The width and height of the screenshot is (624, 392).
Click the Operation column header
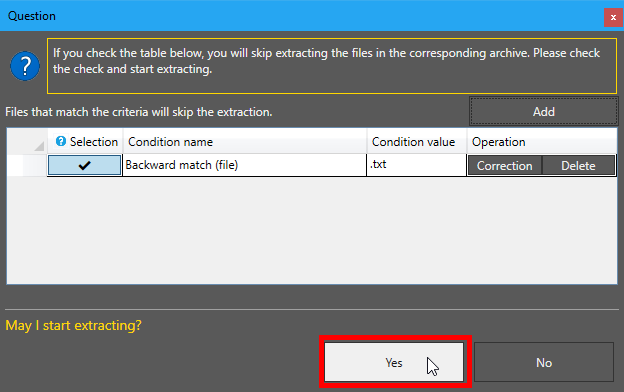pyautogui.click(x=542, y=141)
